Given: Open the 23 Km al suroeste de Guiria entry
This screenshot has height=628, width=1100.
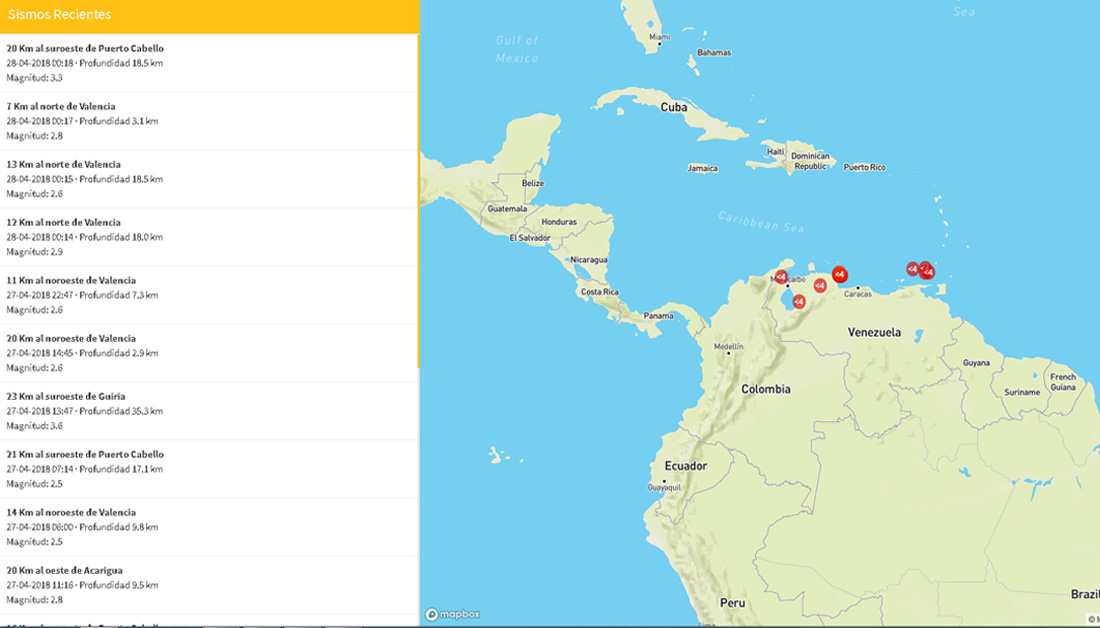Looking at the screenshot, I should click(x=209, y=411).
